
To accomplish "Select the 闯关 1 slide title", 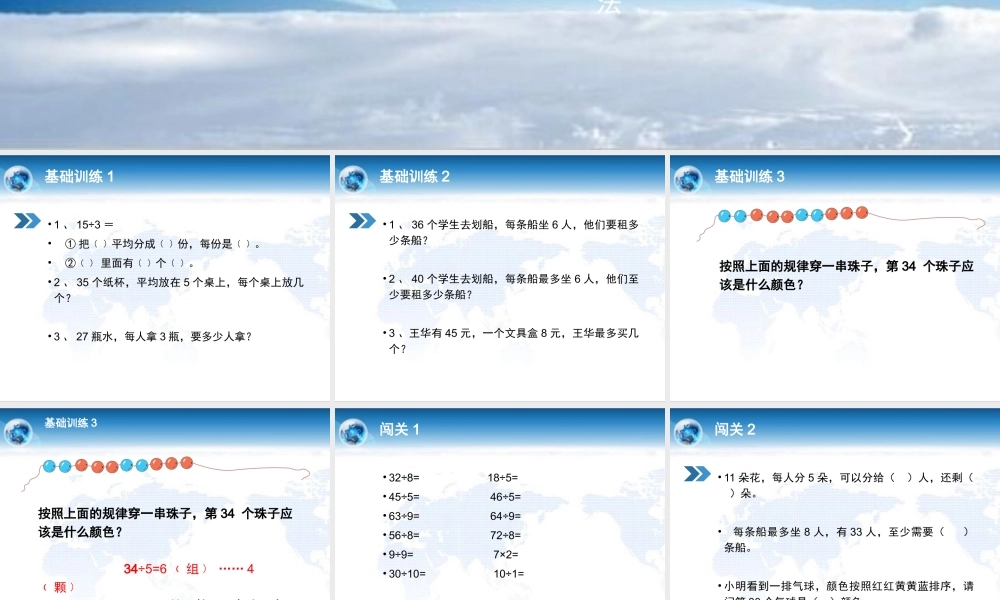I will click(399, 429).
